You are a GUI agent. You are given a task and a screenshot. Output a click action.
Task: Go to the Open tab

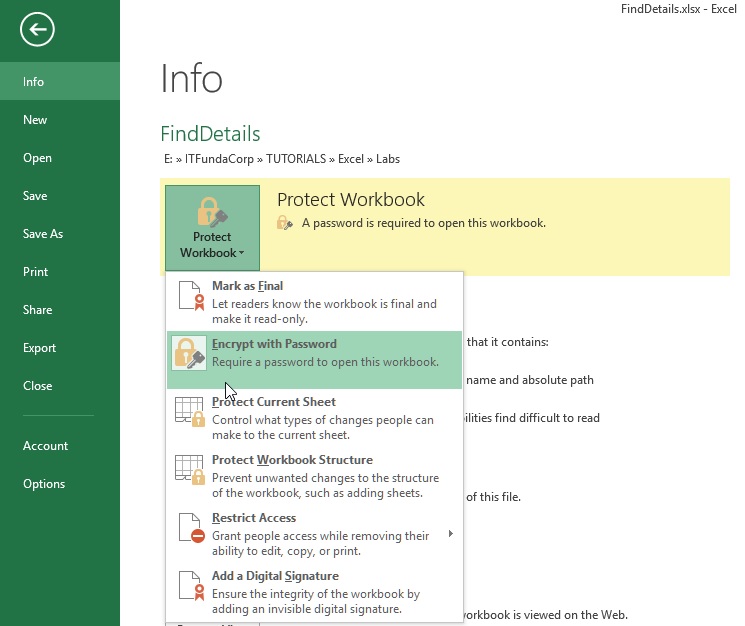pyautogui.click(x=60, y=158)
